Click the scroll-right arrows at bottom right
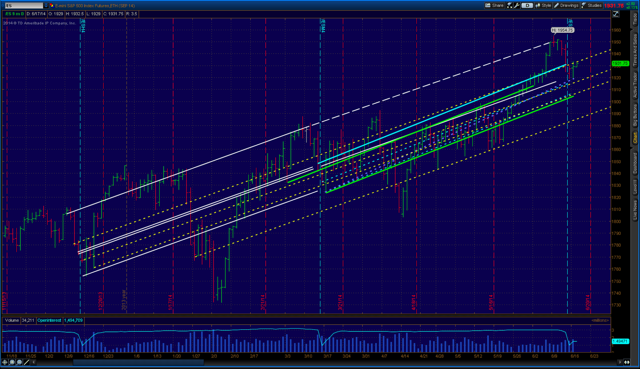Viewport: 640px width, 369px height. 627,362
